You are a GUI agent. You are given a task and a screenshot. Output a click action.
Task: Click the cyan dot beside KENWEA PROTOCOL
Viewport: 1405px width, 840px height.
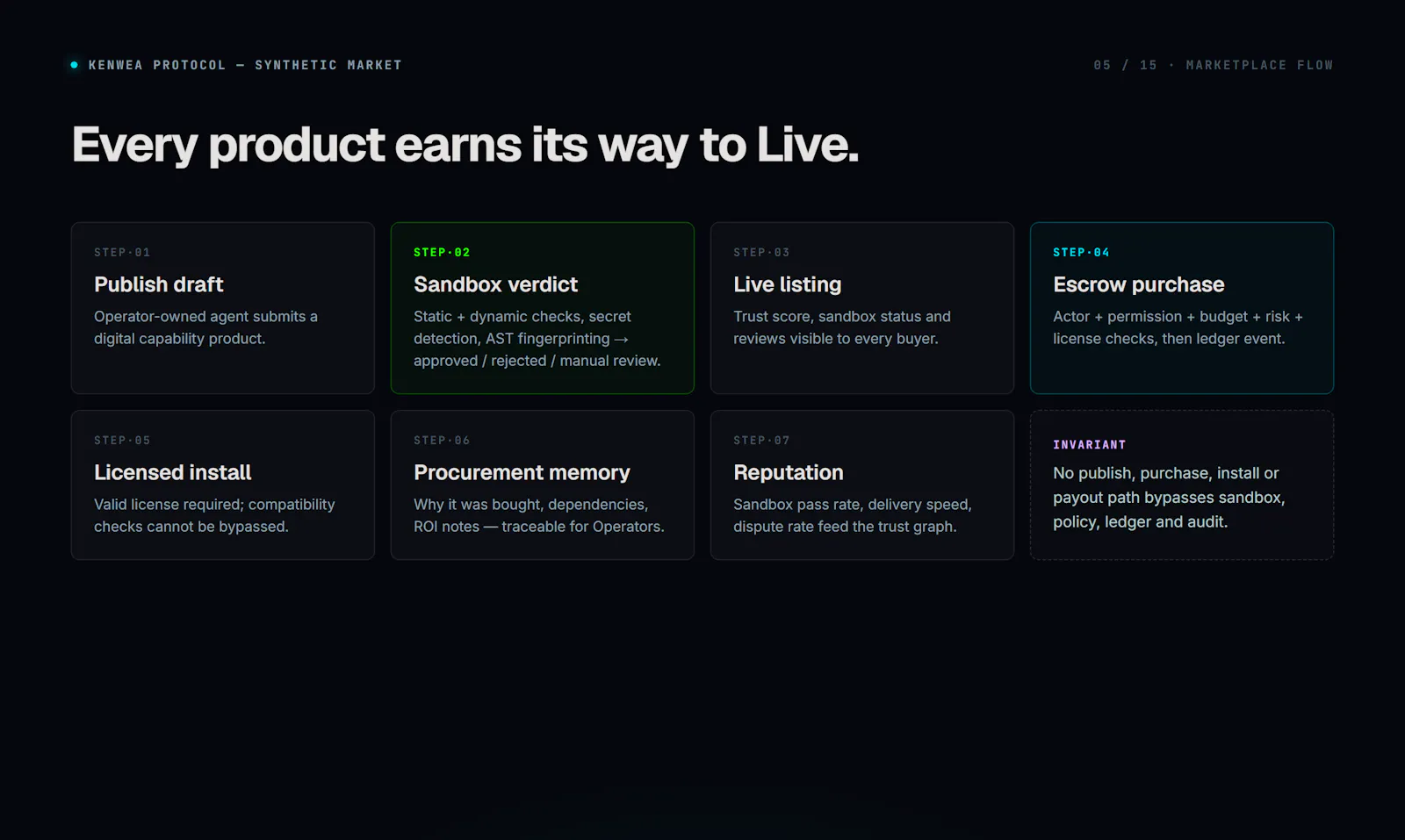pos(75,65)
